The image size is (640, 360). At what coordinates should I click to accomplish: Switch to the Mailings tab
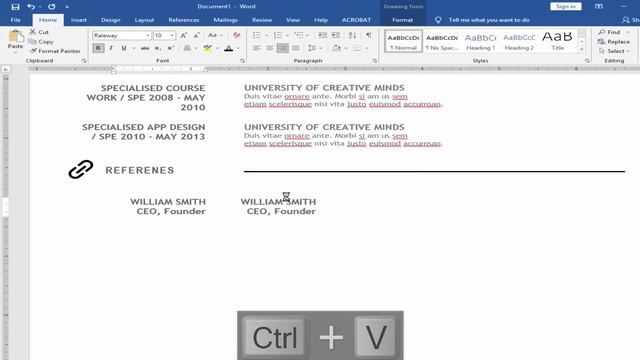225,20
